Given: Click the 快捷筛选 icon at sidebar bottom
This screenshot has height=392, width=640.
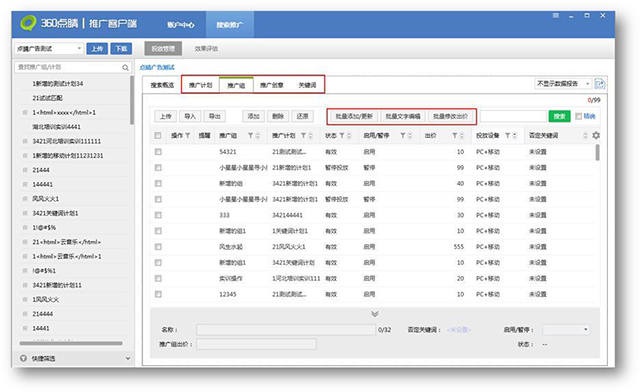Looking at the screenshot, I should (23, 358).
